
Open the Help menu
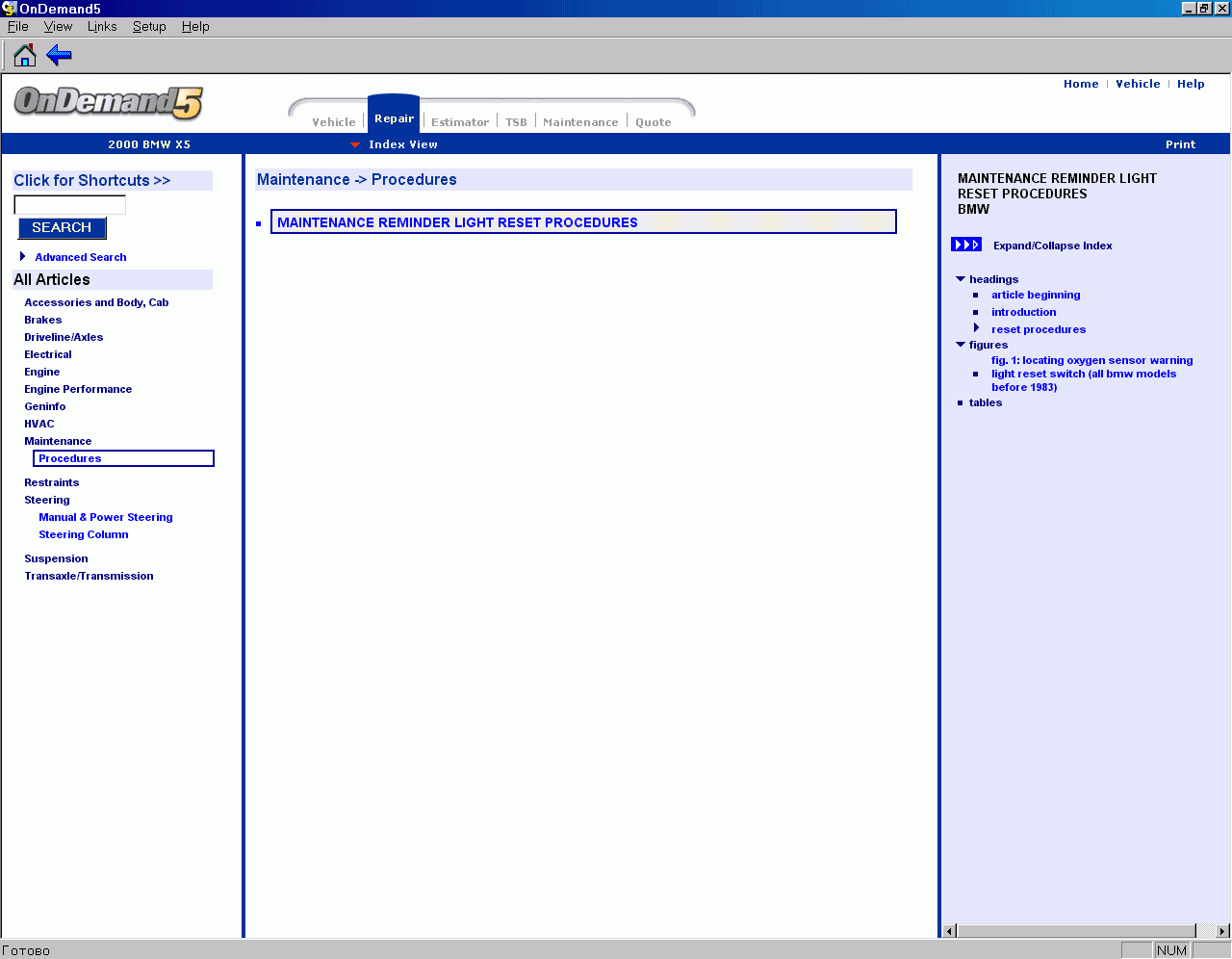195,27
